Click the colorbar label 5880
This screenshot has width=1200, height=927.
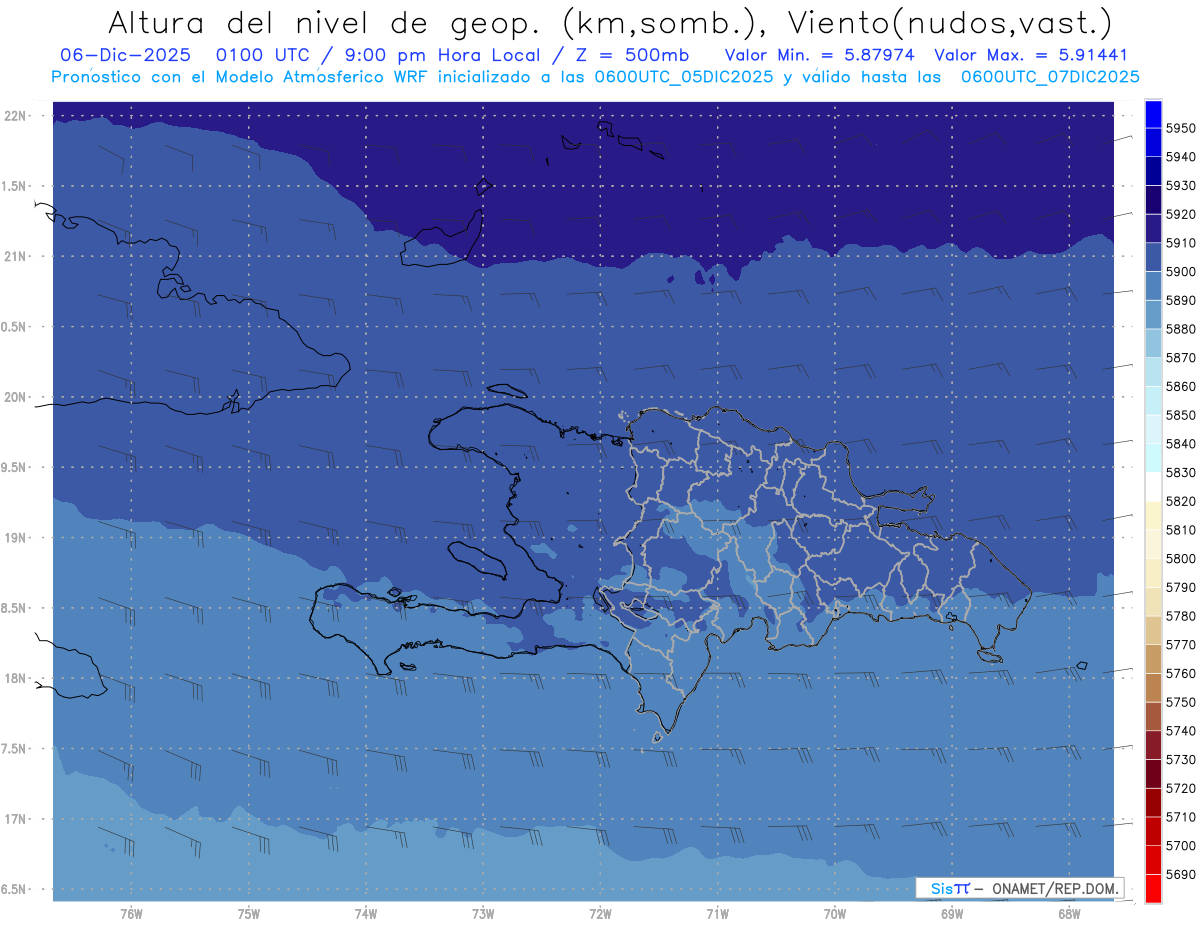[x=1181, y=329]
